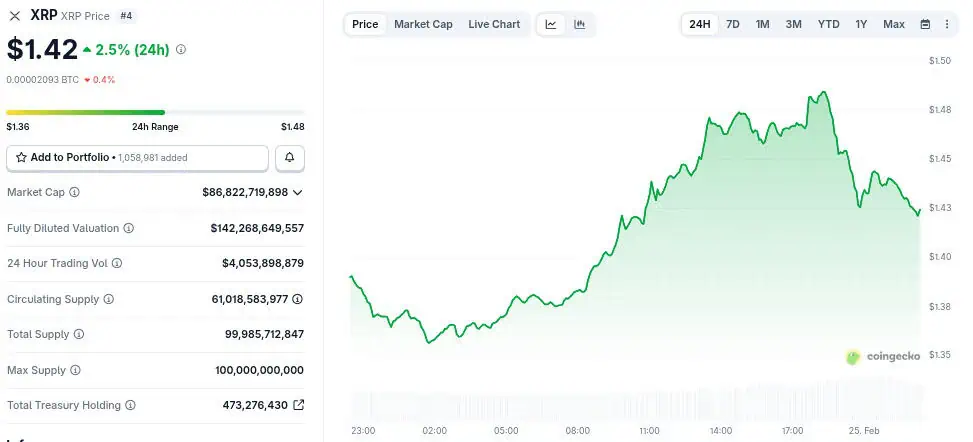Switch to line chart view
The height and width of the screenshot is (442, 973).
coord(551,24)
